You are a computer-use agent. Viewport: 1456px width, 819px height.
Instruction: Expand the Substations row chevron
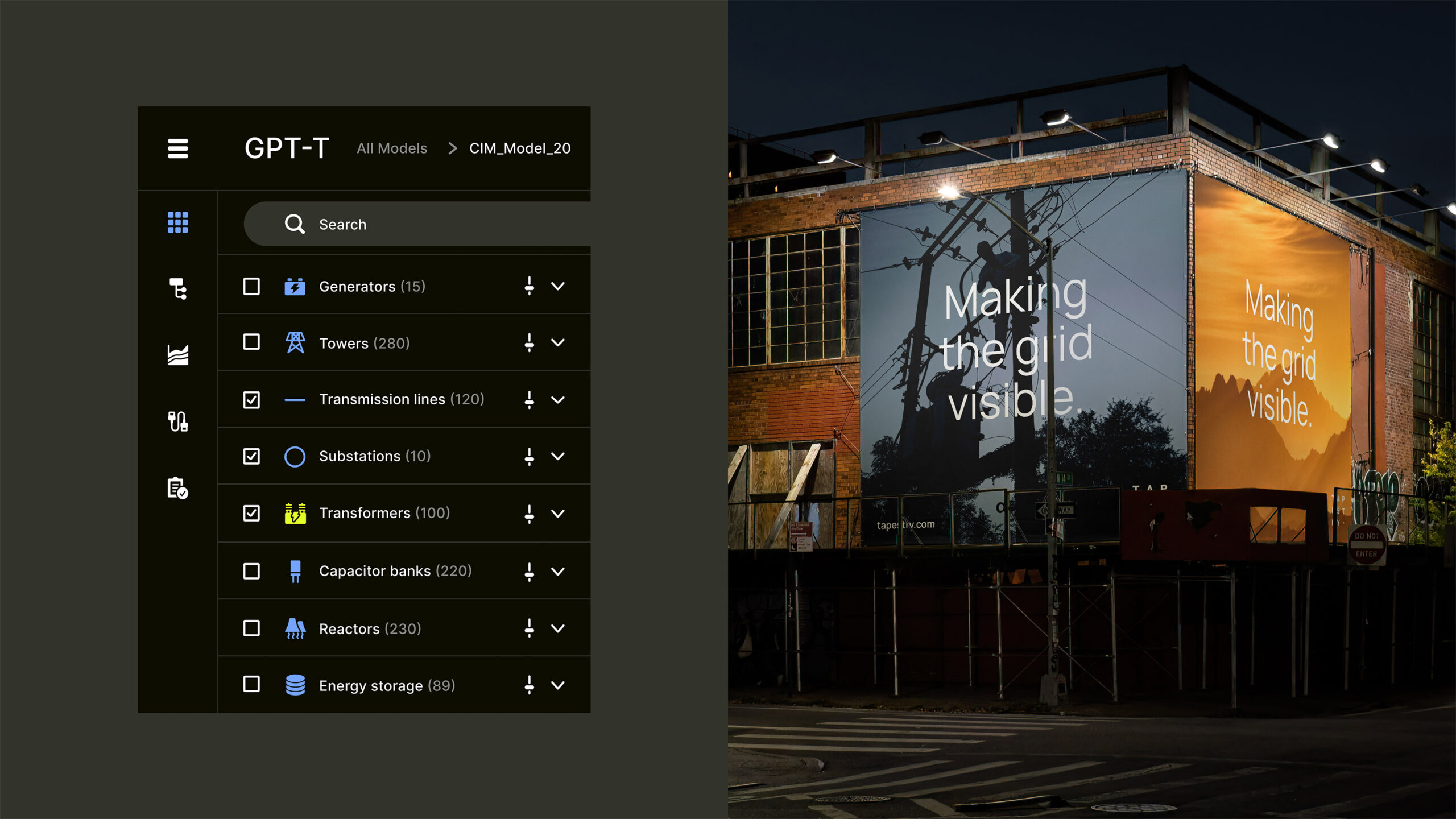pos(558,456)
